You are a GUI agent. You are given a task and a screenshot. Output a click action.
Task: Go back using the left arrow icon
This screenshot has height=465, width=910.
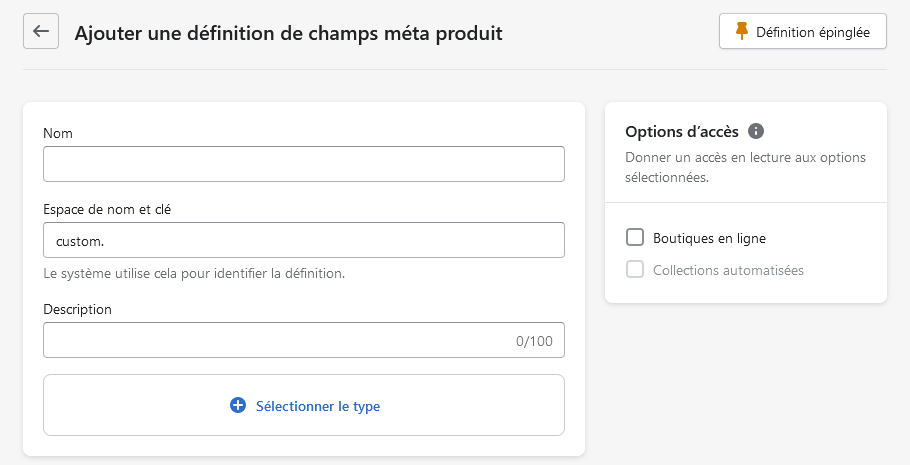41,31
